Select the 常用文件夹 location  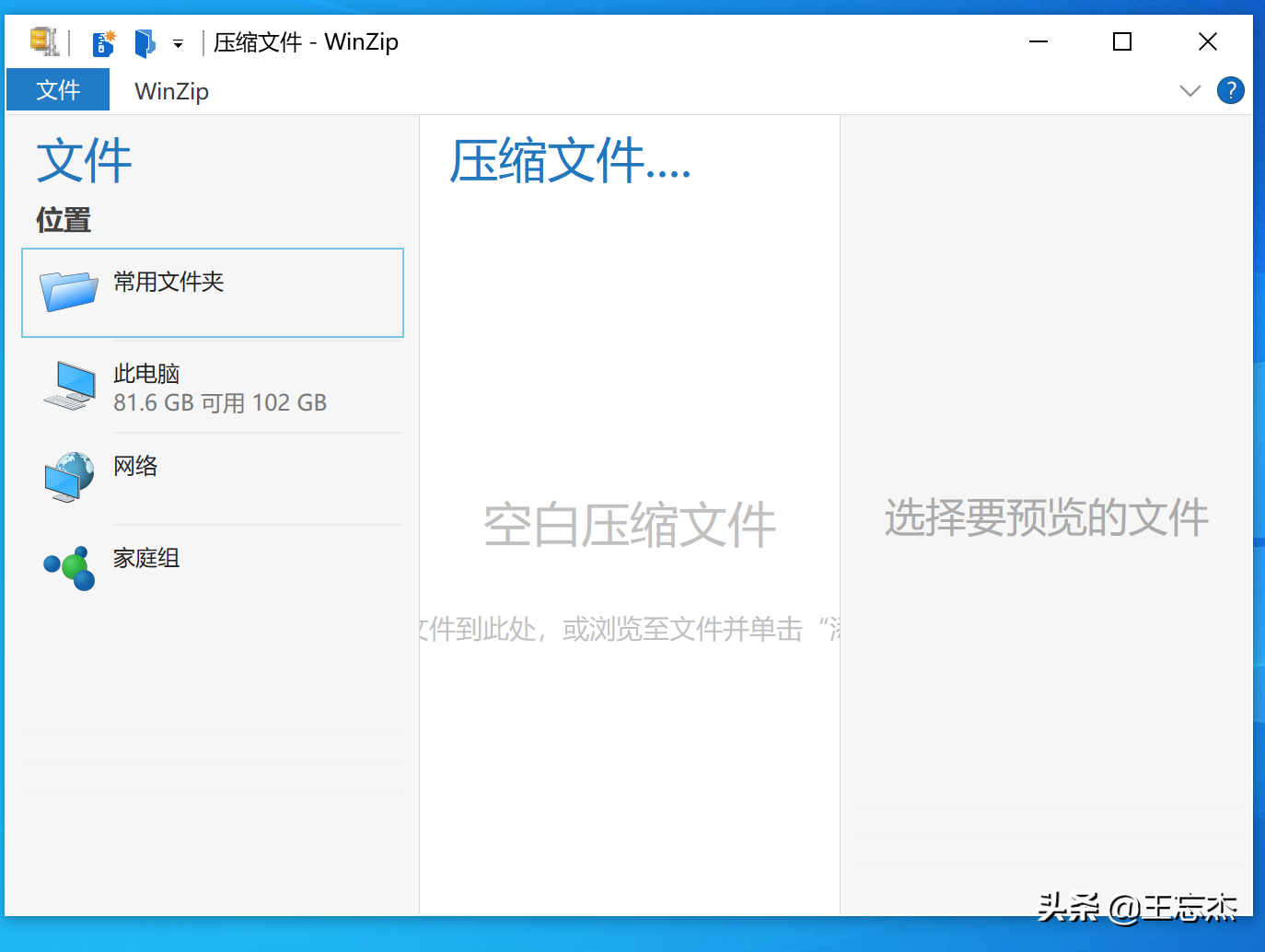click(x=213, y=293)
